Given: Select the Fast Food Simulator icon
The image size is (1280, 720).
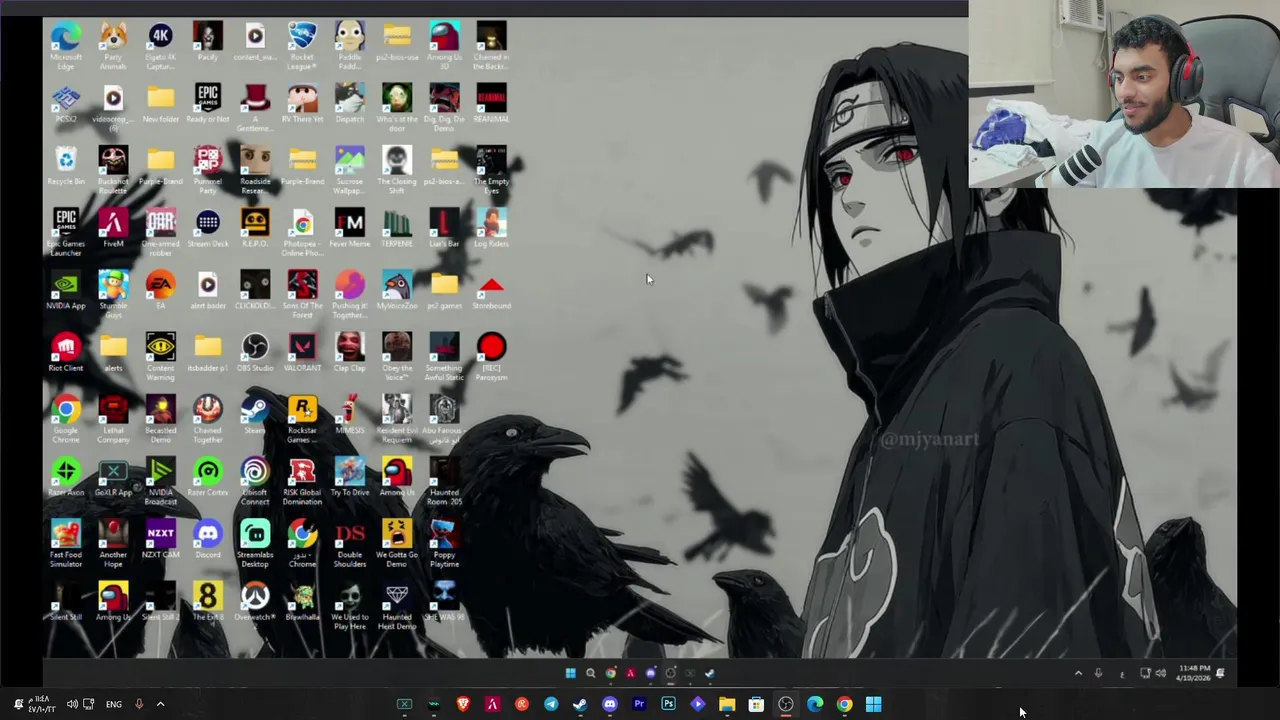Looking at the screenshot, I should coord(66,543).
